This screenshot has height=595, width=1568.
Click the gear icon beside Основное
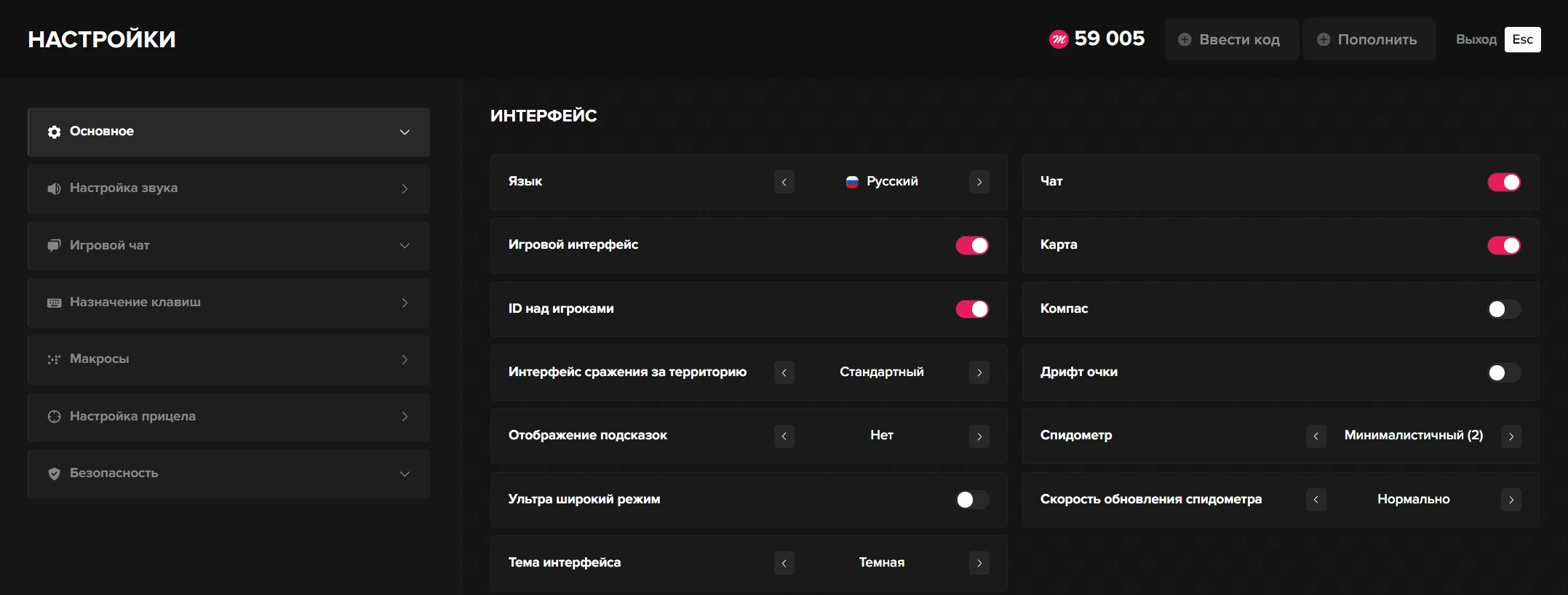pyautogui.click(x=54, y=132)
